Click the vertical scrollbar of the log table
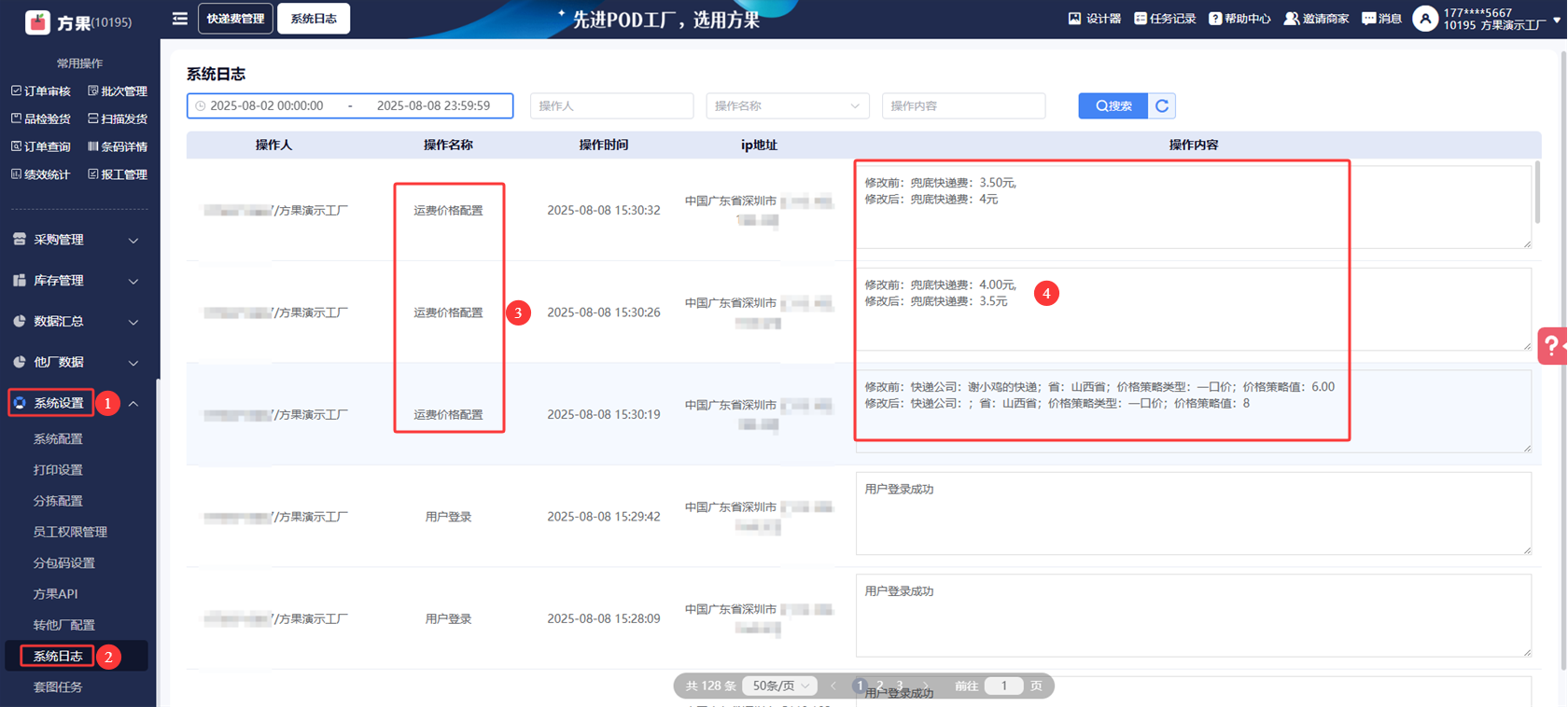The height and width of the screenshot is (707, 1568). pyautogui.click(x=1536, y=192)
